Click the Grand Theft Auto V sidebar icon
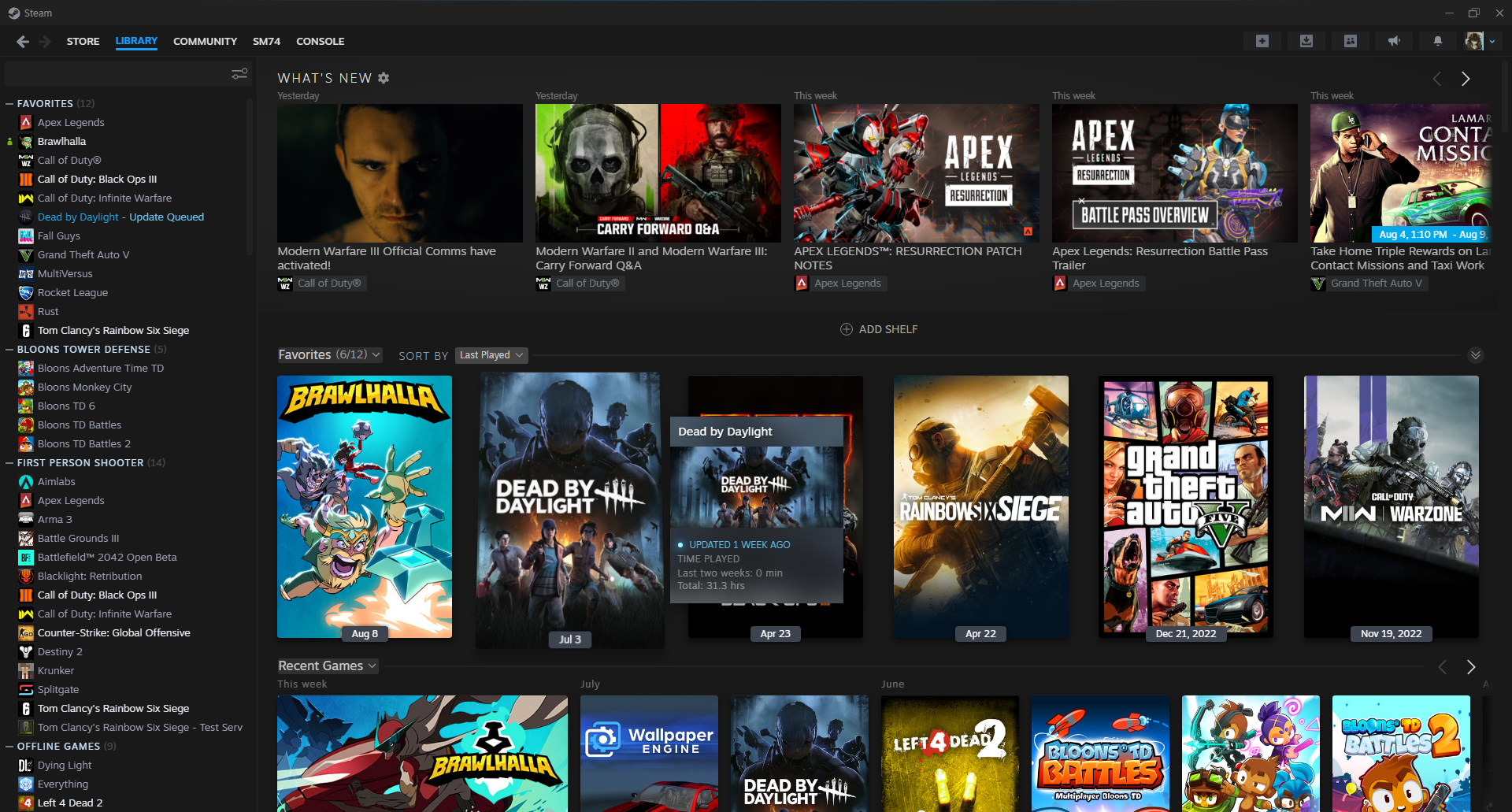Screen dimensions: 1512x812 (26, 254)
